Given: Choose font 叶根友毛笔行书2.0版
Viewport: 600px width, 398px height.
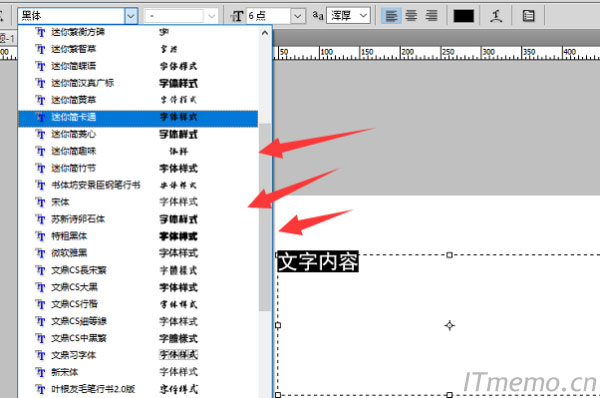Looking at the screenshot, I should (x=138, y=389).
